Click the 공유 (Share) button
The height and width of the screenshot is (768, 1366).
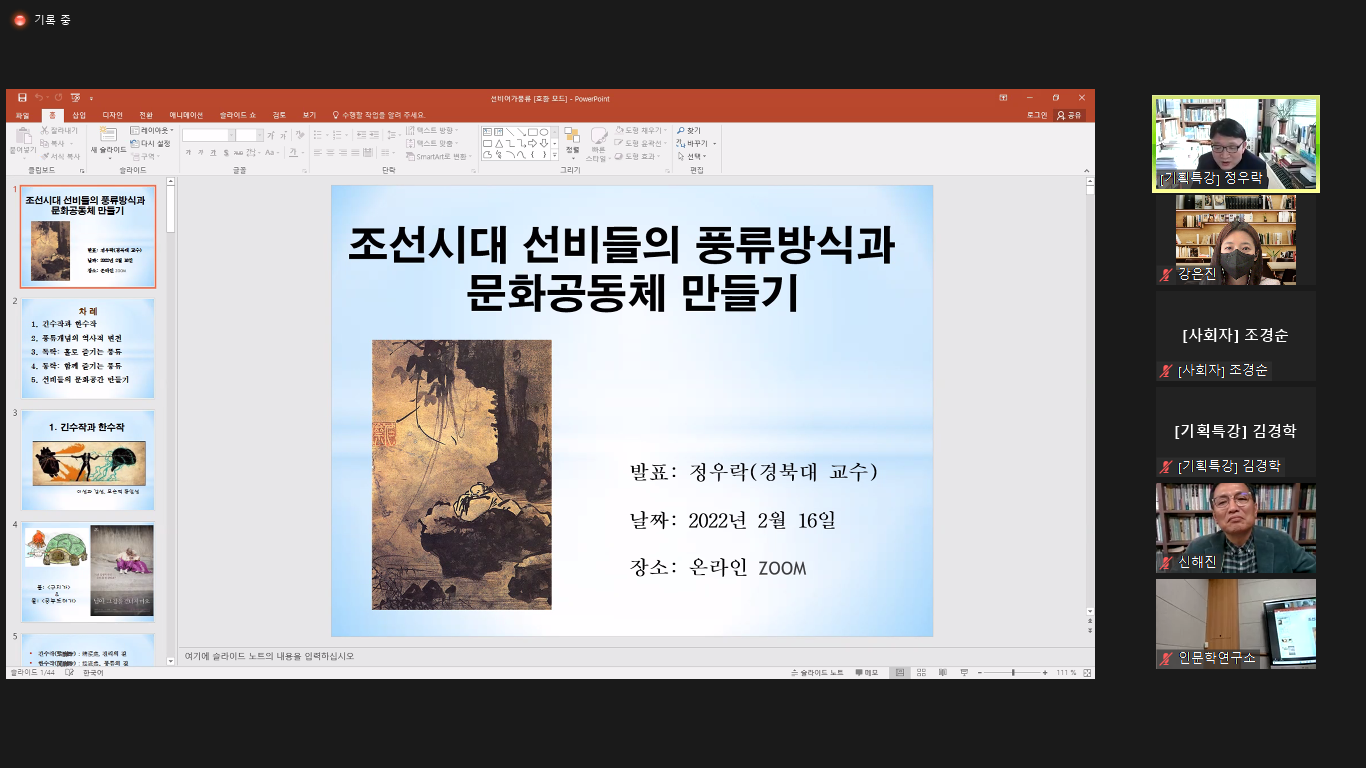point(1070,115)
